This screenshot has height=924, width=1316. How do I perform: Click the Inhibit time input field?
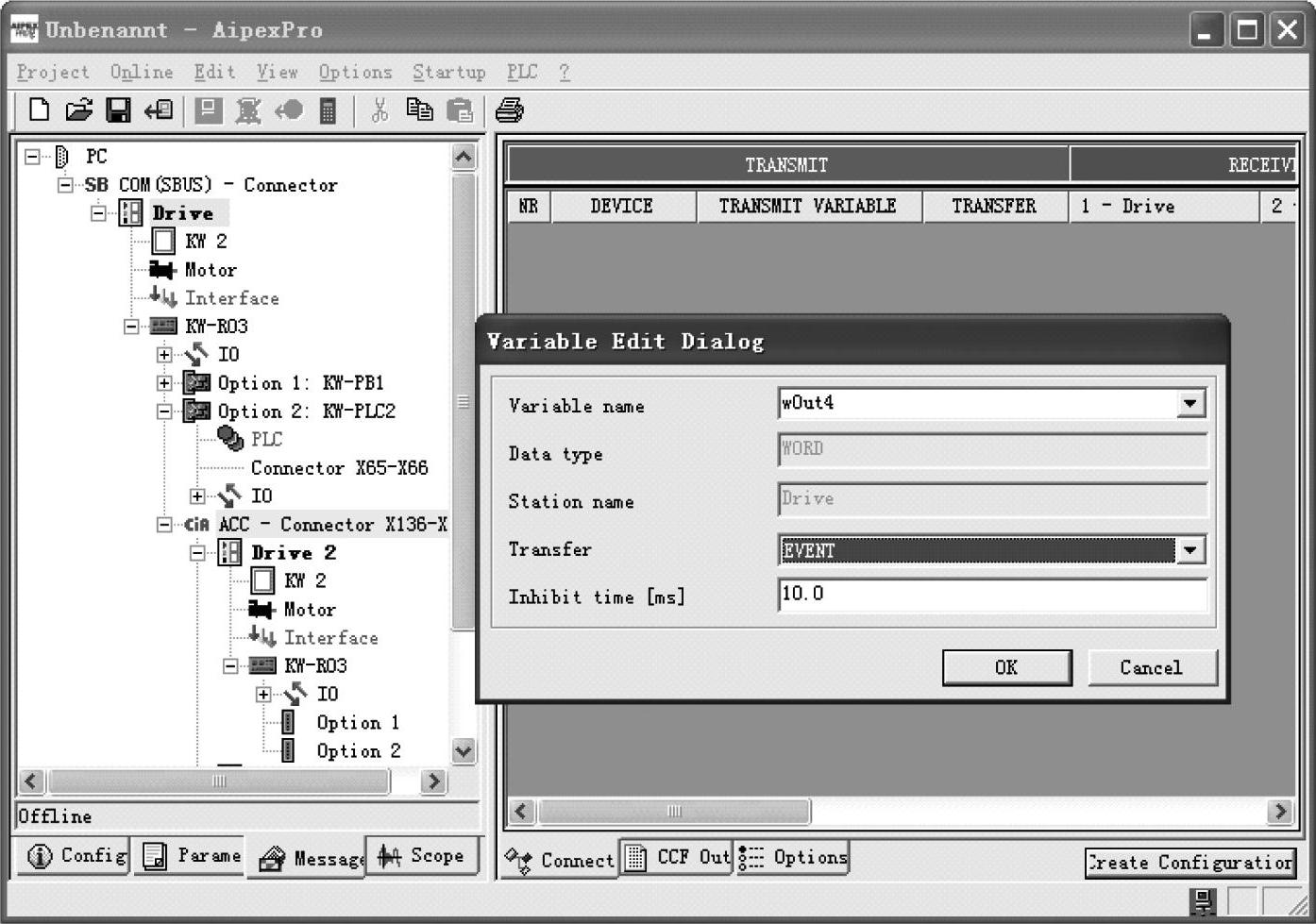(x=991, y=595)
